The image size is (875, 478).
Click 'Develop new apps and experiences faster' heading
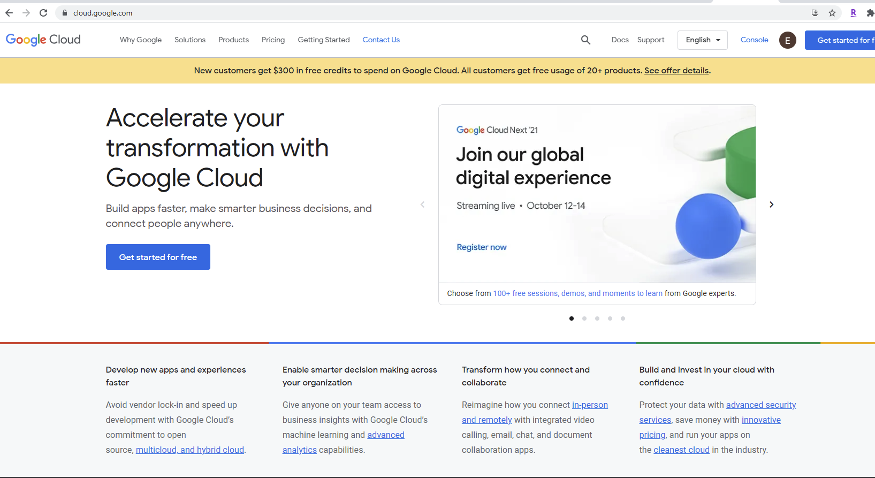176,376
